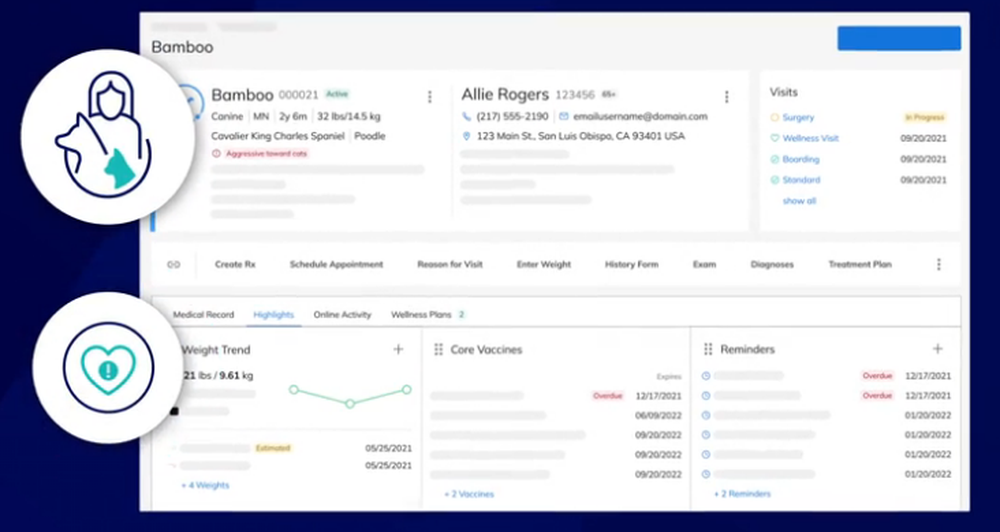
Task: Open the action toolbar overflow three-dot menu
Action: [x=938, y=264]
